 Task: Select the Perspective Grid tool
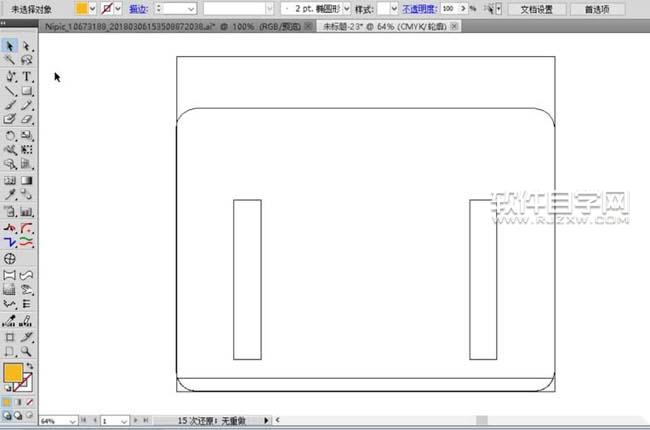coord(27,164)
